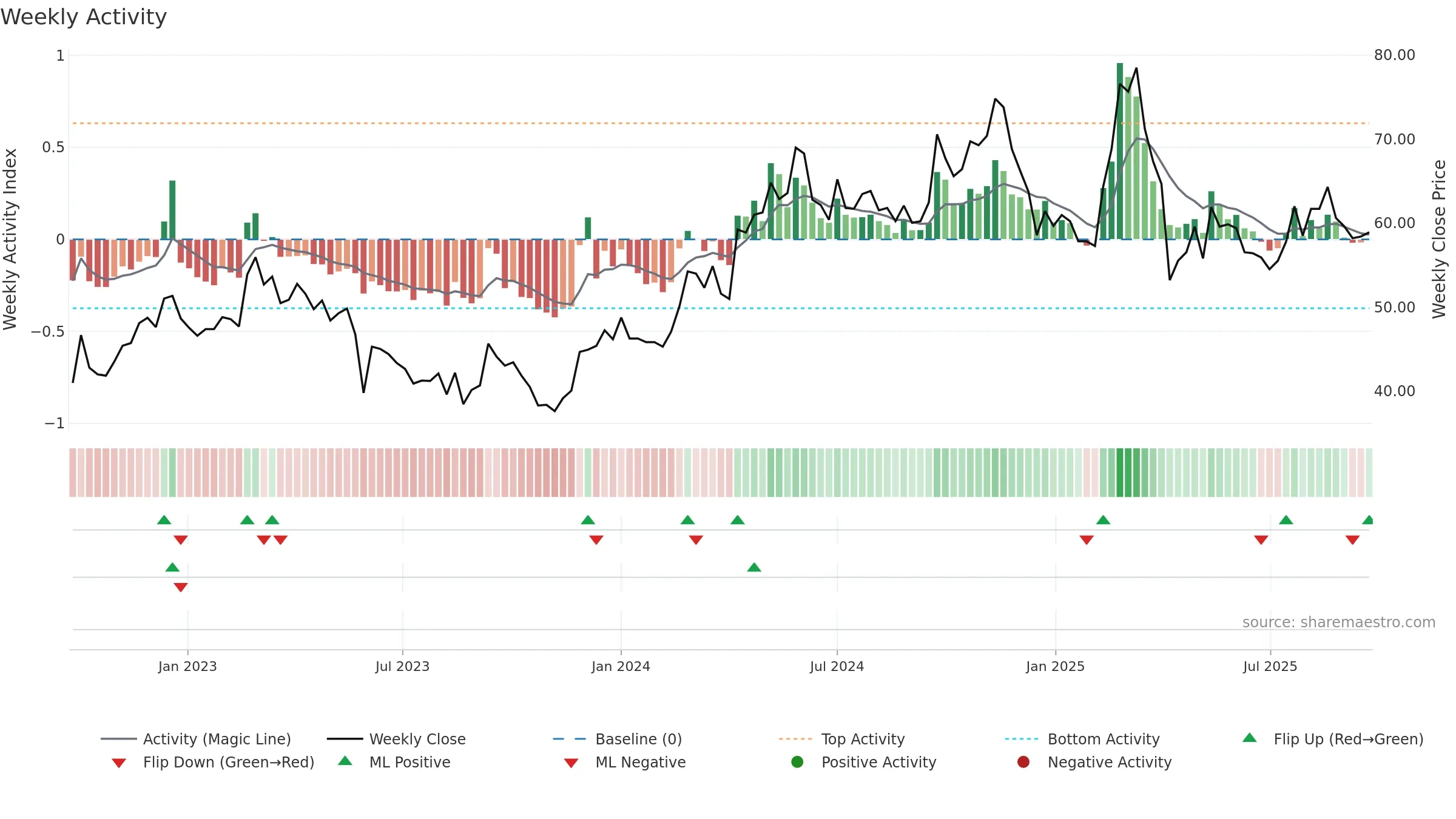Click the ML Positive marker in spring 2024
Screen dimensions: 1456x819
point(754,567)
